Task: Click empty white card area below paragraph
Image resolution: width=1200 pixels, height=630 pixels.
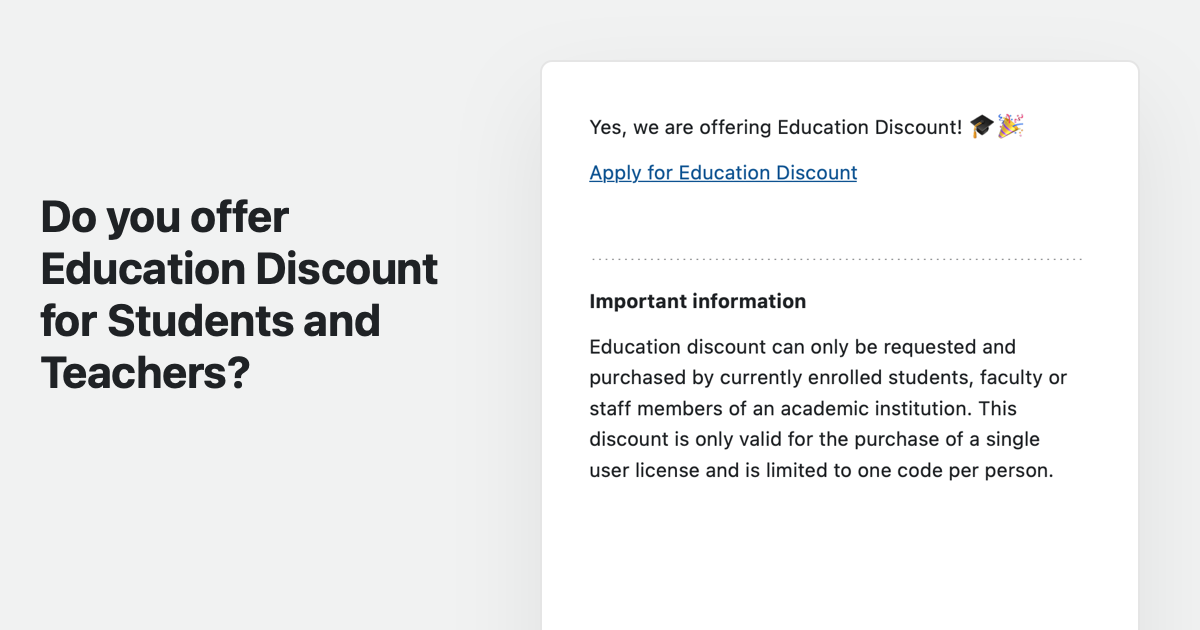Action: (838, 560)
